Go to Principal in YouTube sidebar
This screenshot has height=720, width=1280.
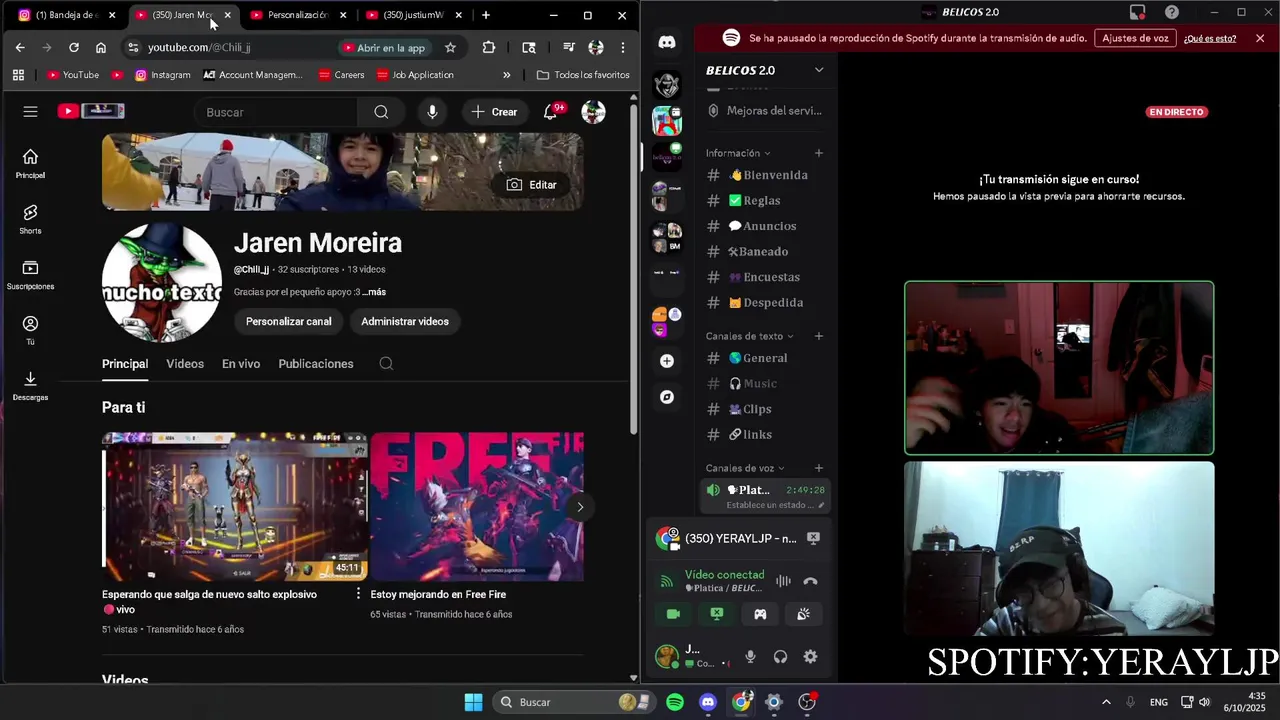pyautogui.click(x=30, y=164)
